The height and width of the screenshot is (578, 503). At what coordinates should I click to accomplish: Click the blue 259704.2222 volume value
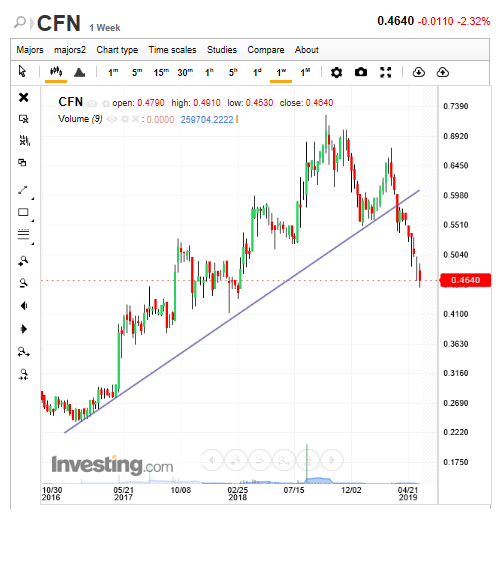click(x=207, y=119)
